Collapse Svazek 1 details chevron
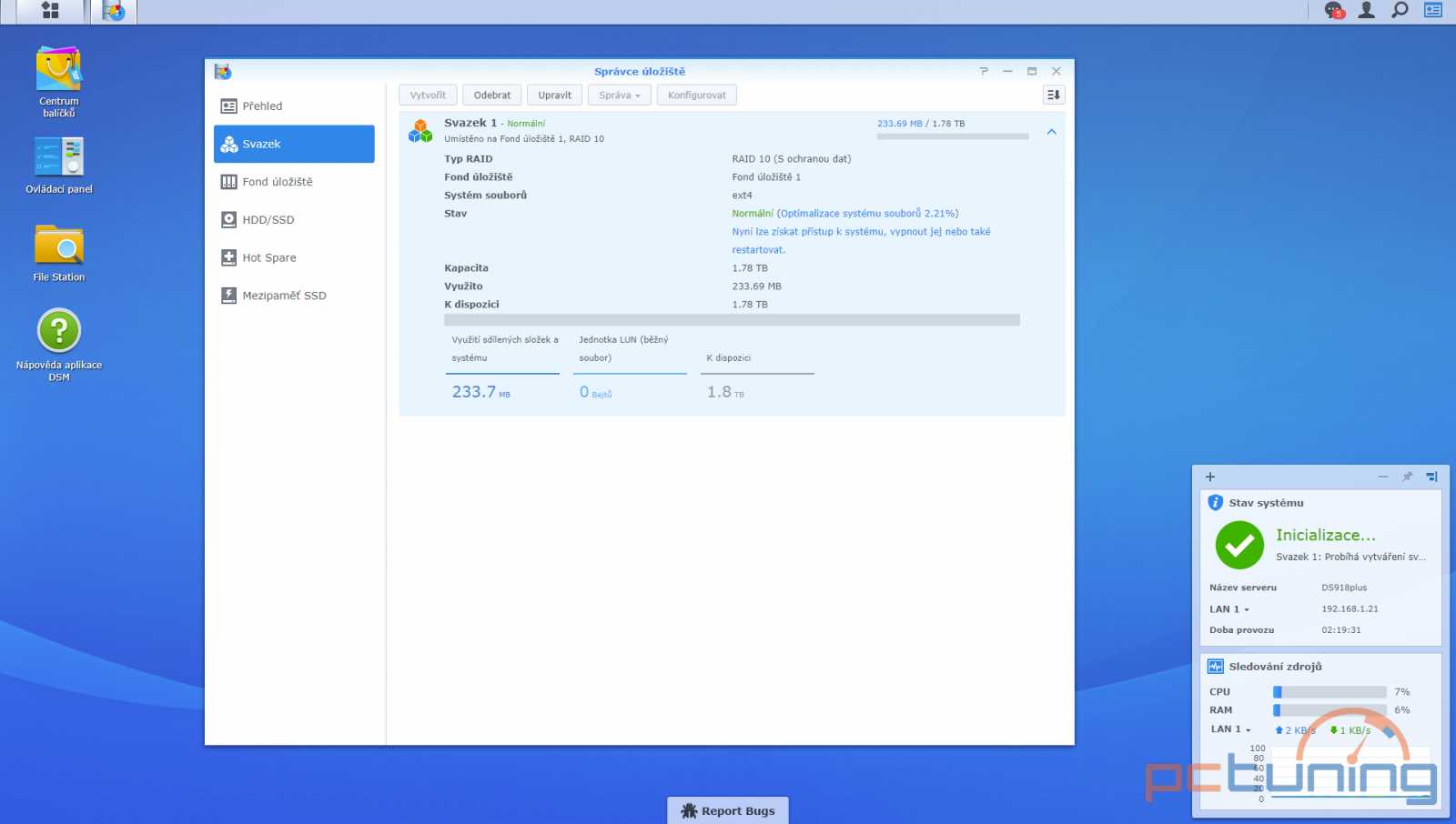Image resolution: width=1456 pixels, height=824 pixels. 1051,132
